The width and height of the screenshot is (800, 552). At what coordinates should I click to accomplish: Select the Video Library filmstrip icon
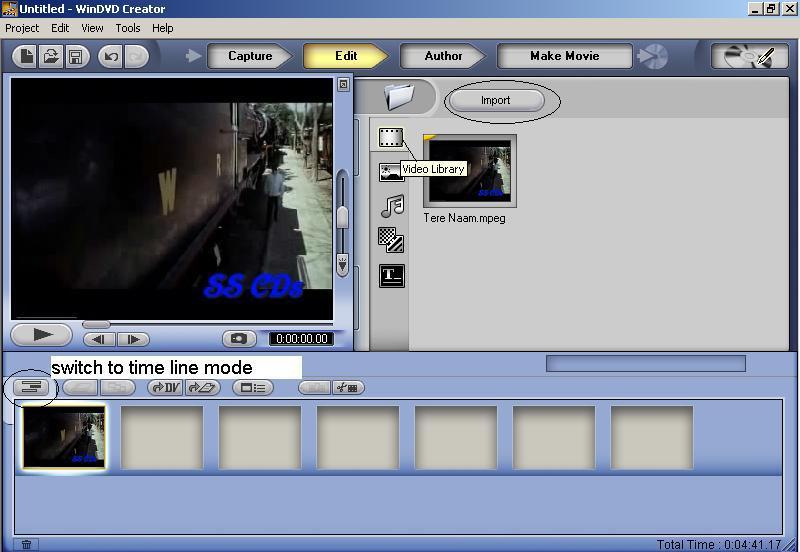tap(391, 137)
